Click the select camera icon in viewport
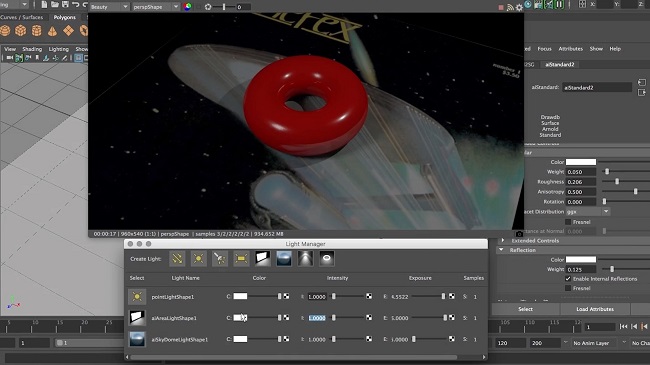Viewport: 650px width, 365px height. click(10, 58)
